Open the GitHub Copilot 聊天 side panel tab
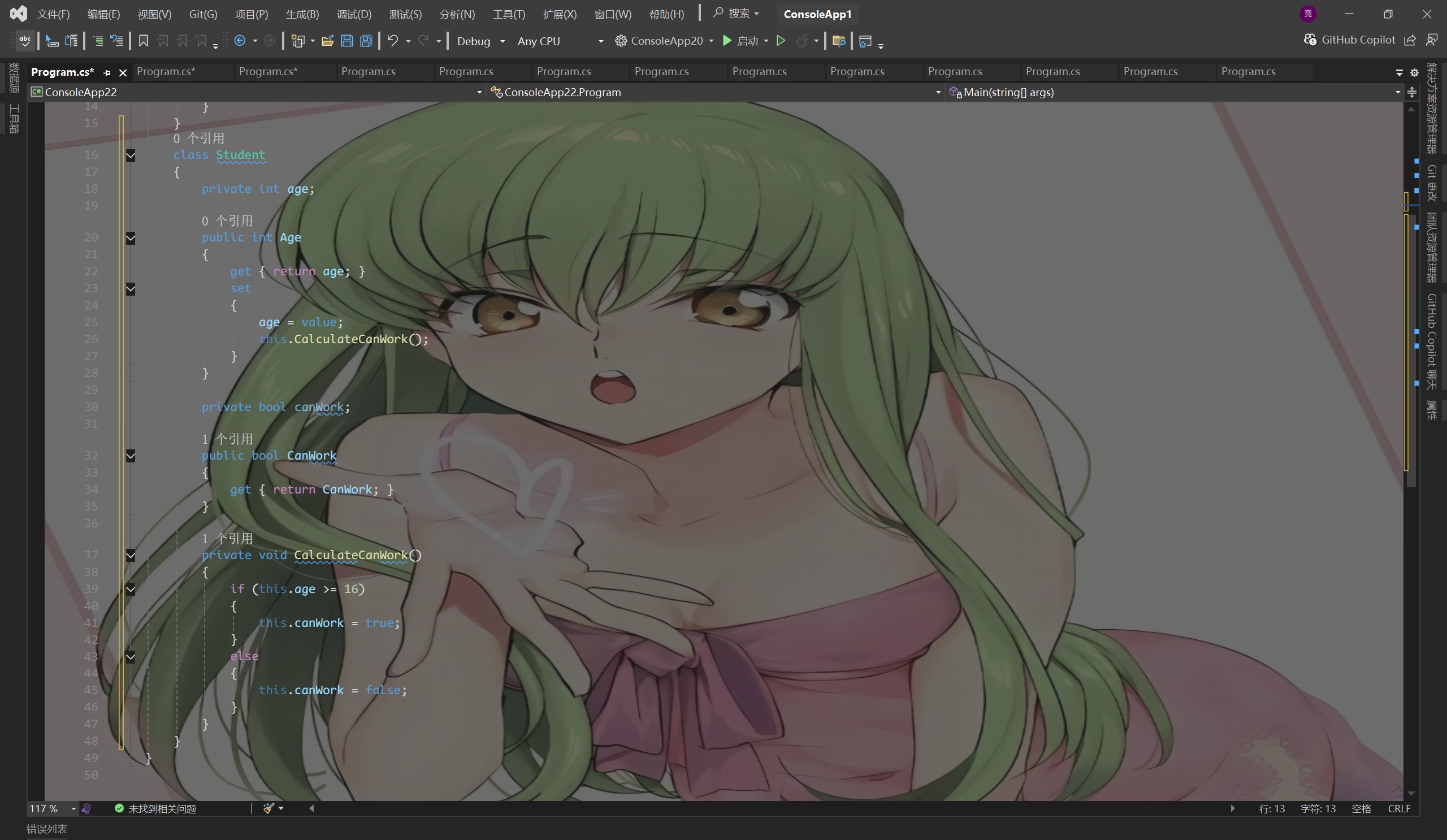The height and width of the screenshot is (840, 1447). [x=1432, y=340]
